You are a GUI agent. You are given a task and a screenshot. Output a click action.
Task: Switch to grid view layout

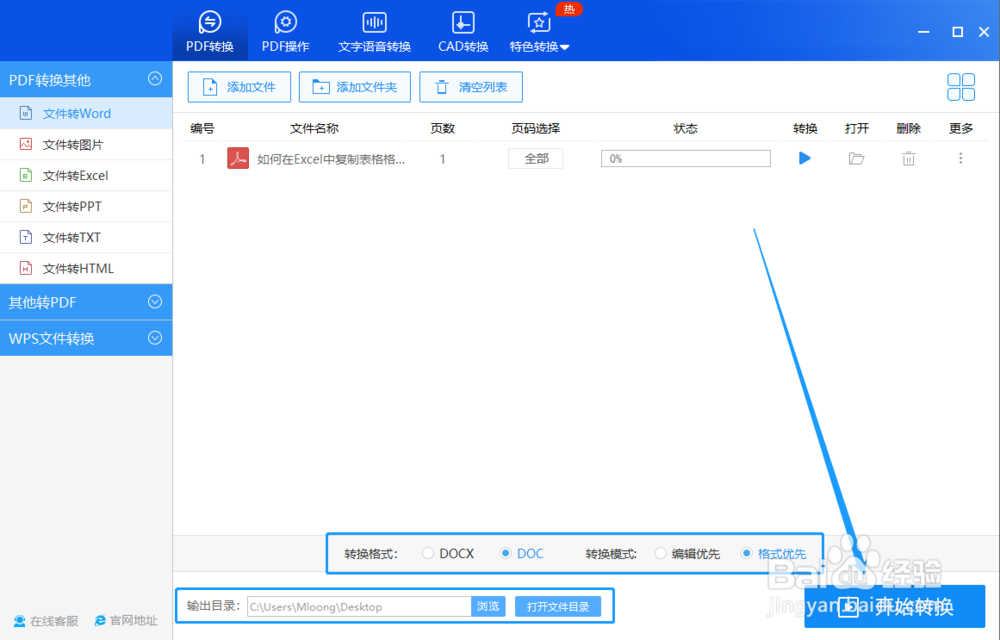click(960, 87)
